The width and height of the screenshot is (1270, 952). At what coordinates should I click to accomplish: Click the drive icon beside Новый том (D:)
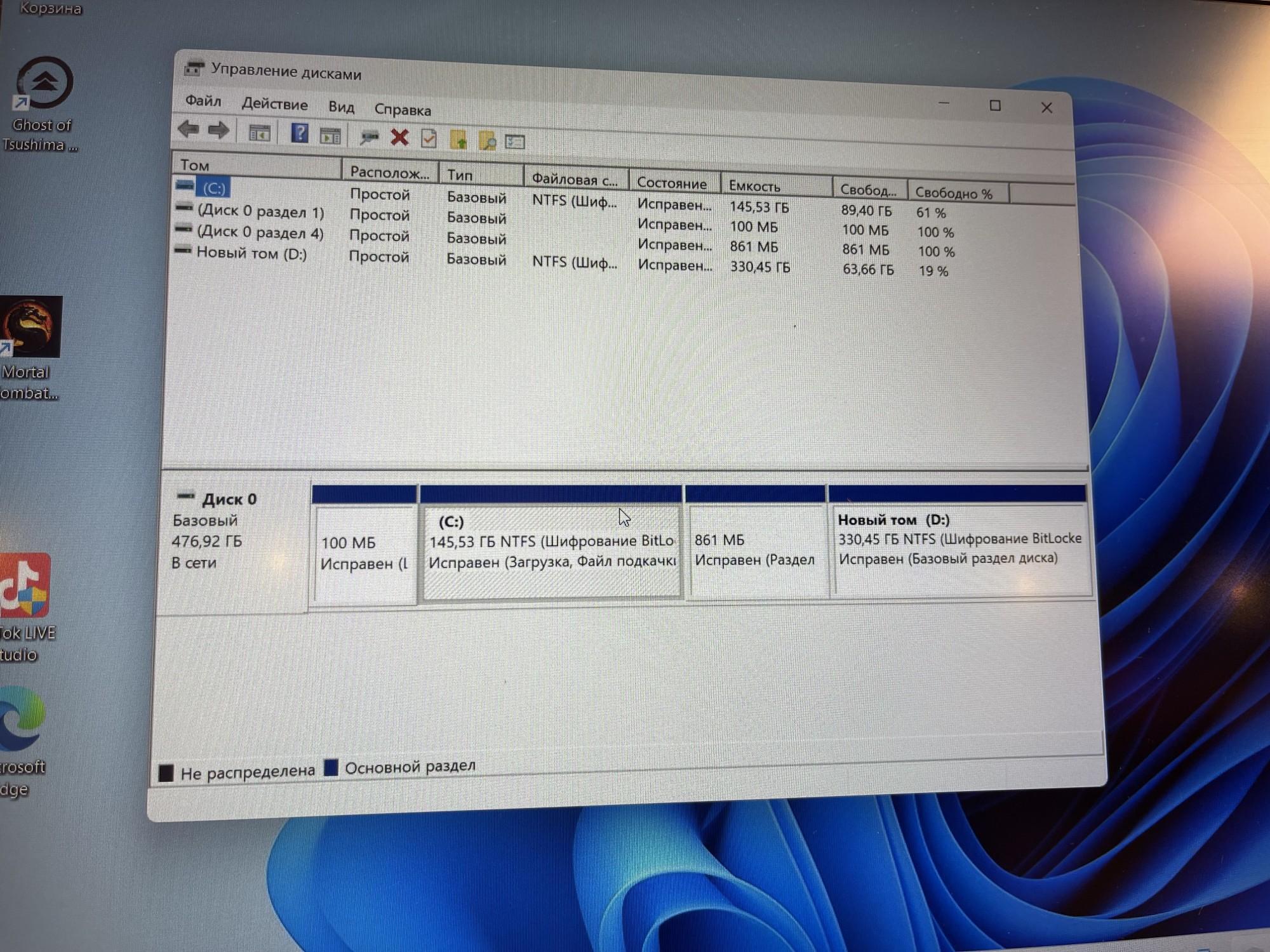tap(183, 250)
